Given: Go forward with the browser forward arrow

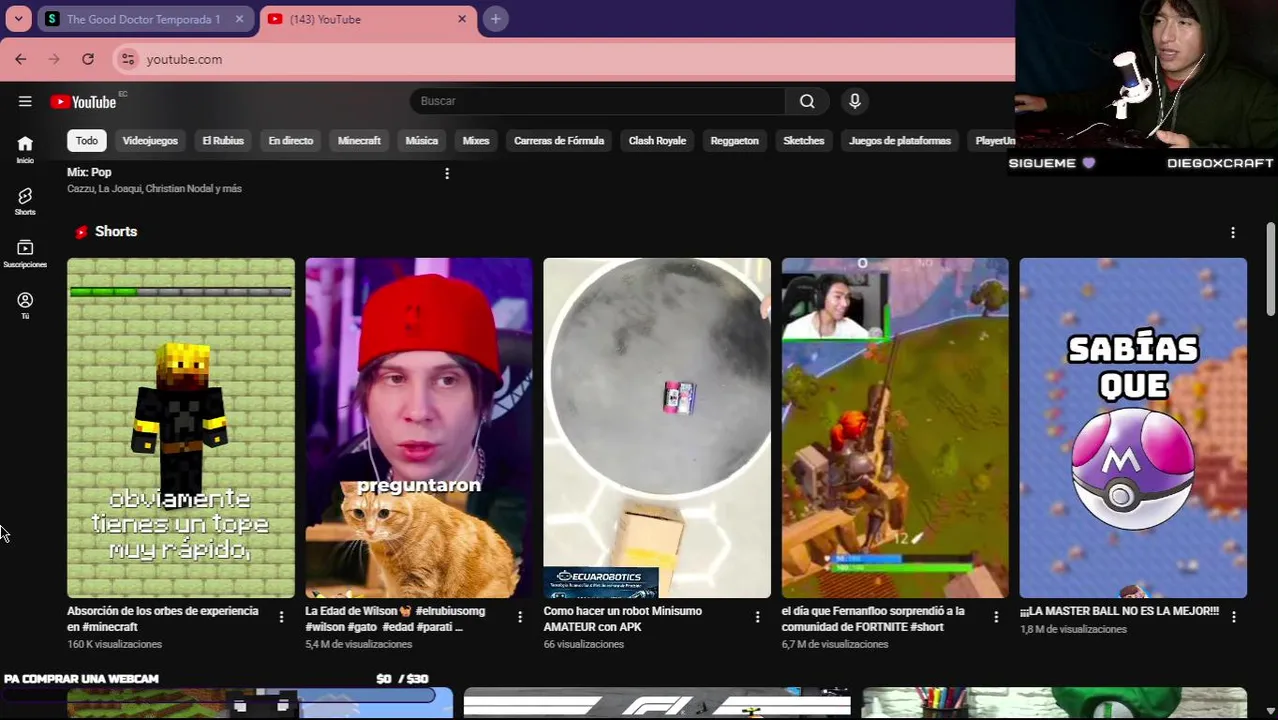Looking at the screenshot, I should click(x=54, y=59).
